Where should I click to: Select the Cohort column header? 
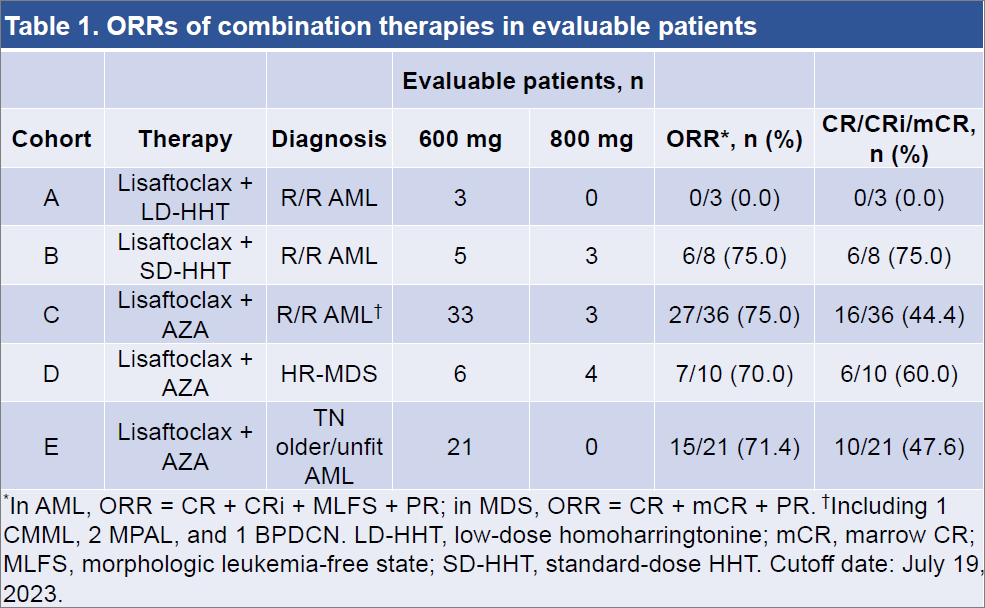pyautogui.click(x=51, y=139)
